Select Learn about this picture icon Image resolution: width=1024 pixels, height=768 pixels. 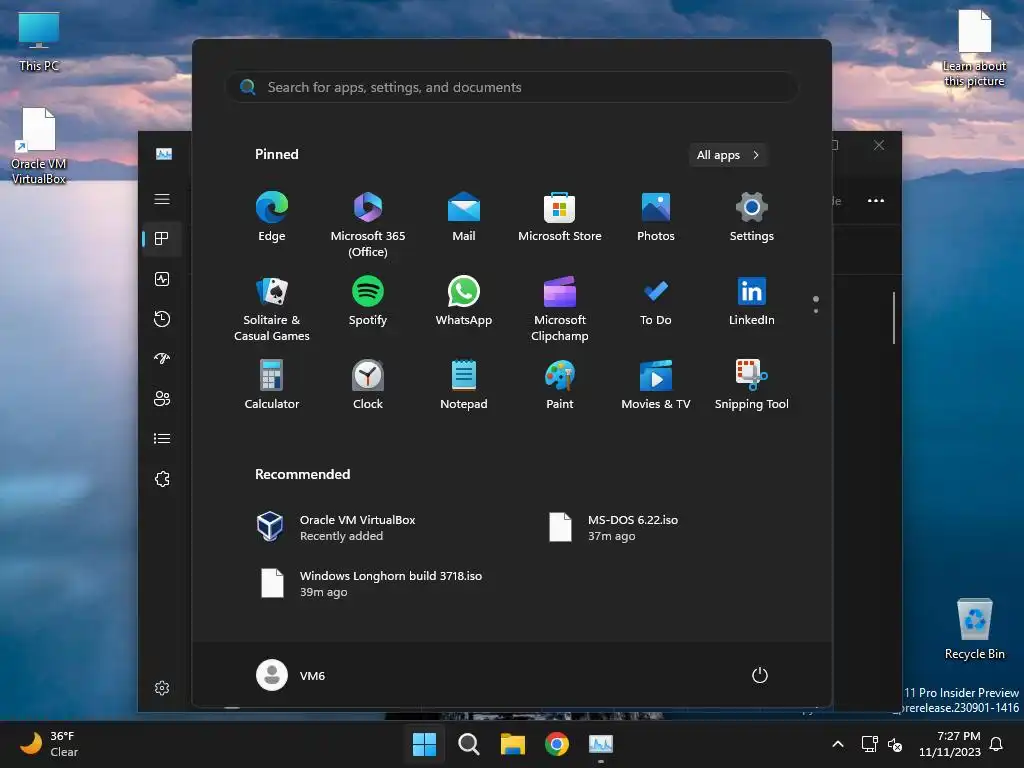pyautogui.click(x=974, y=48)
